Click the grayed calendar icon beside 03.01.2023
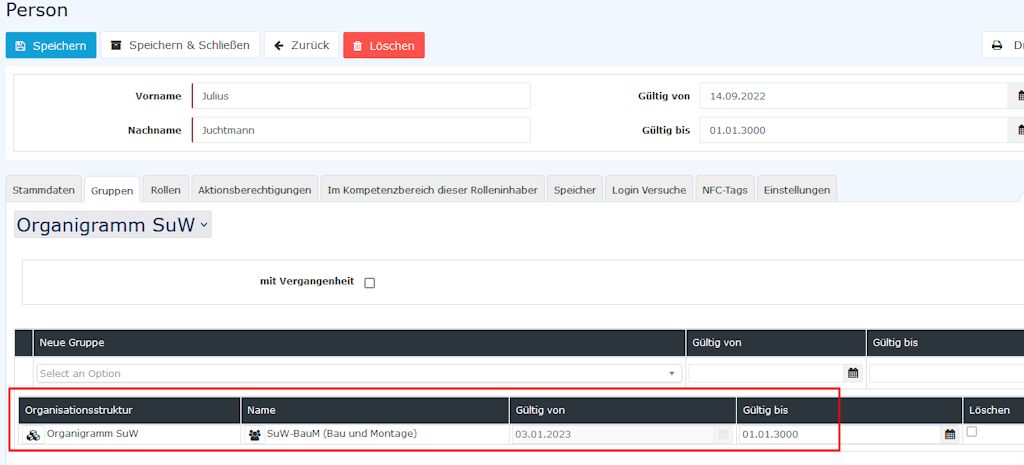 [722, 434]
